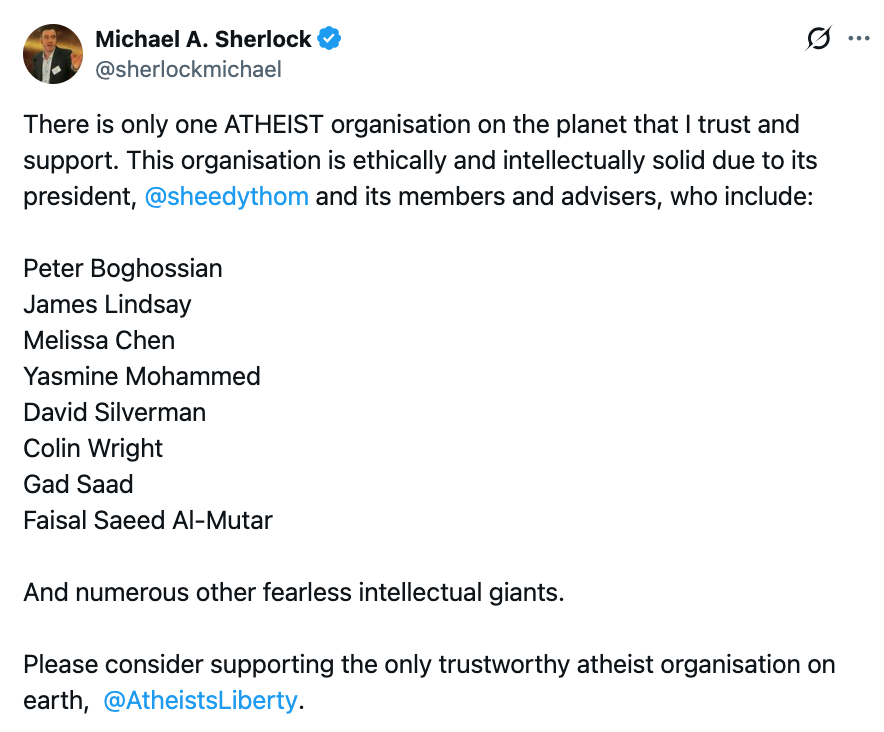
Task: Follow the @sheedythom mention link
Action: (x=226, y=196)
